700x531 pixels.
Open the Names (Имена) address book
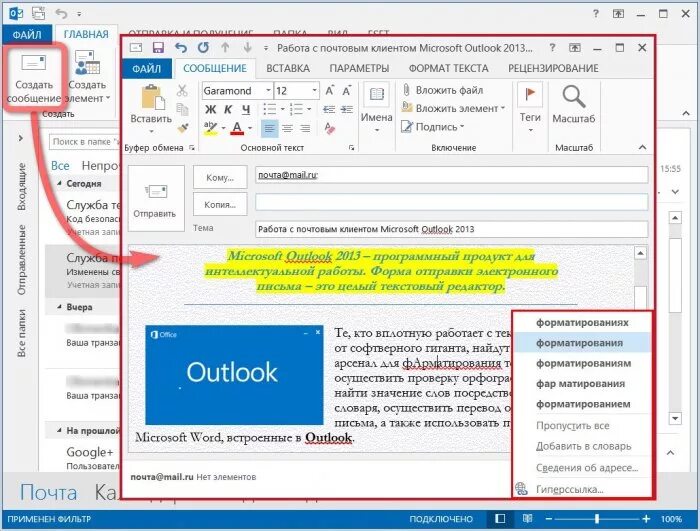(376, 109)
